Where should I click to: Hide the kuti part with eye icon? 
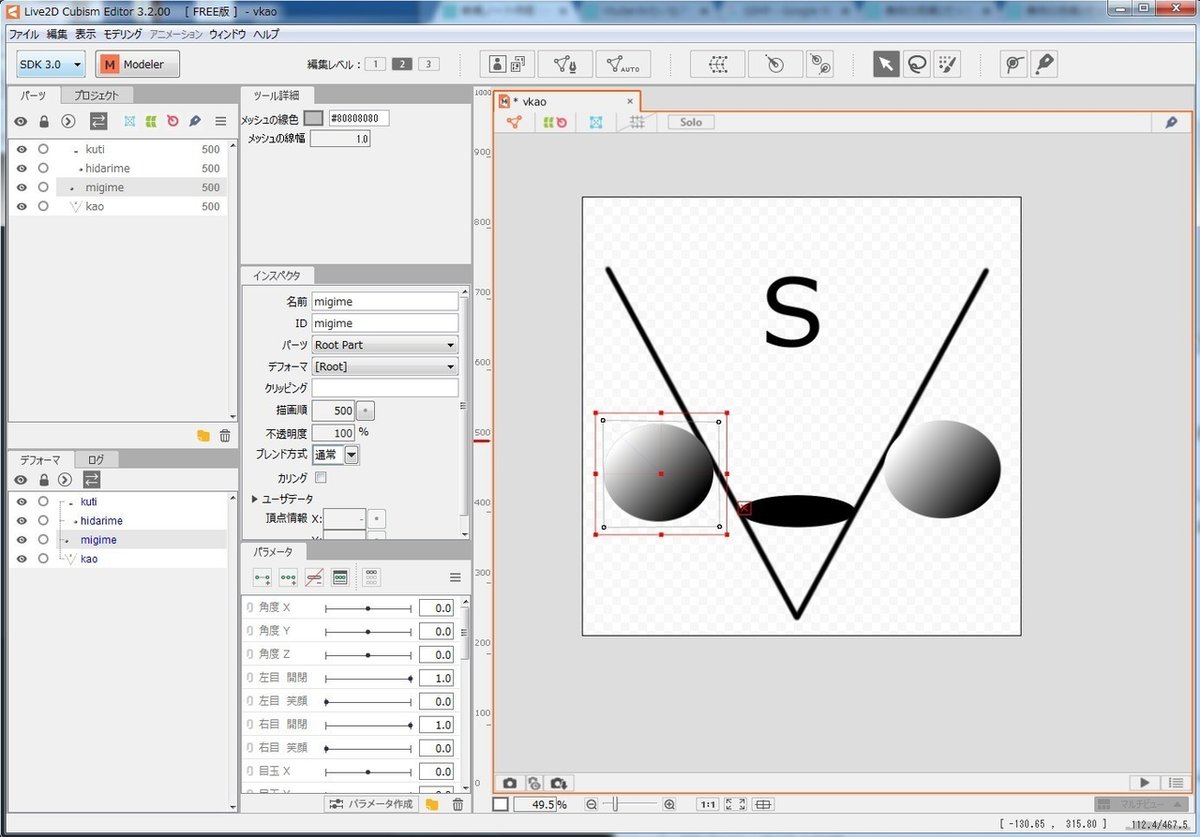[21, 149]
